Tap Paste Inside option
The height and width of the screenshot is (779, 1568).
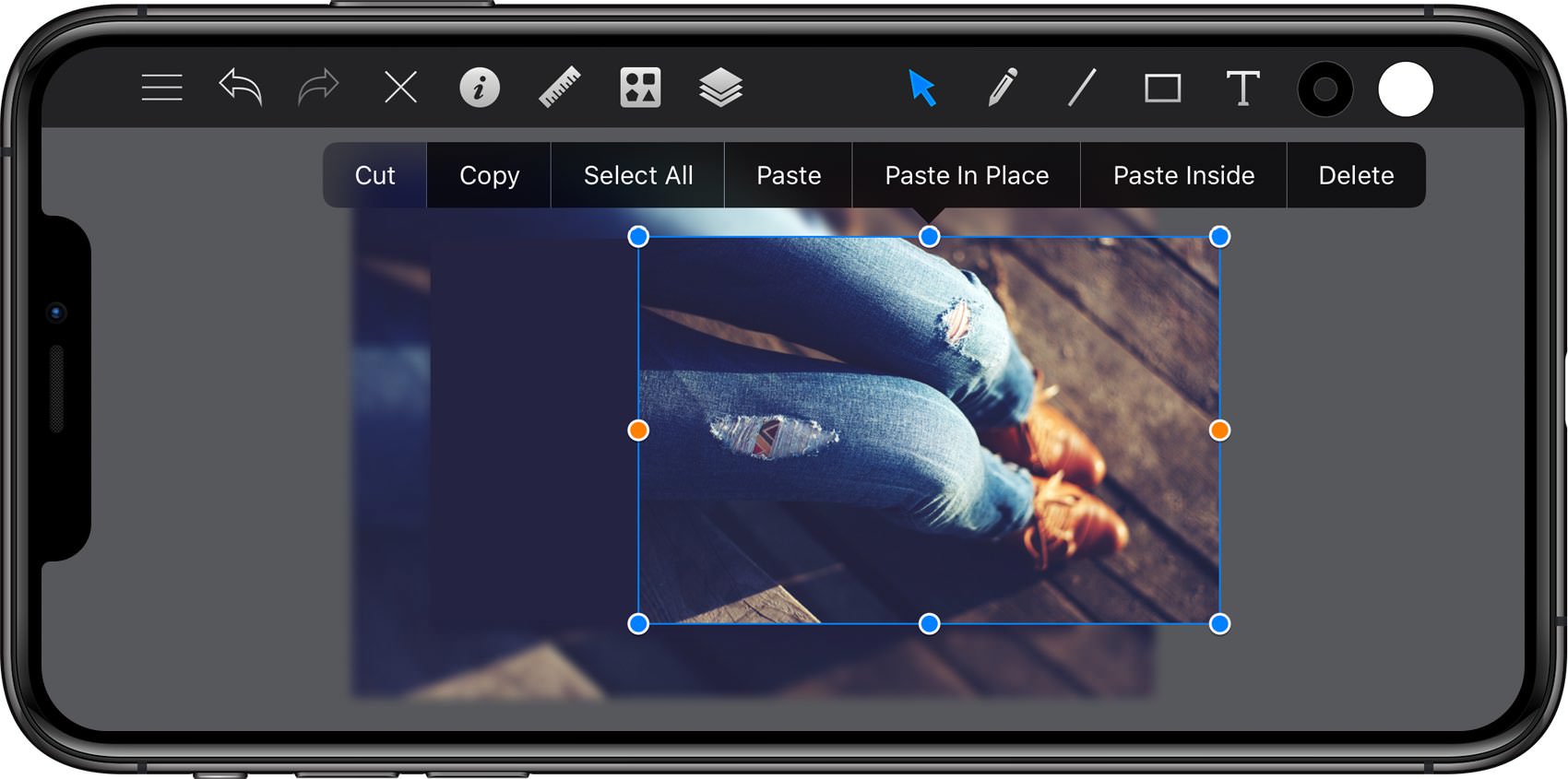tap(1183, 175)
